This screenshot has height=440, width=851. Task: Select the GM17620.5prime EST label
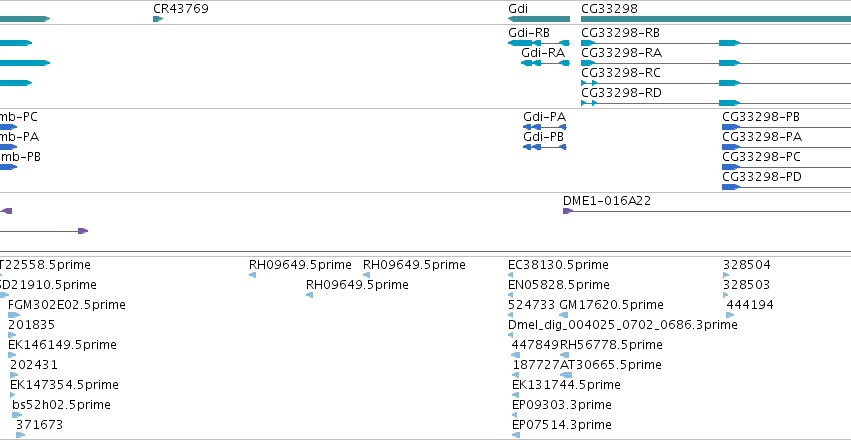coord(611,305)
